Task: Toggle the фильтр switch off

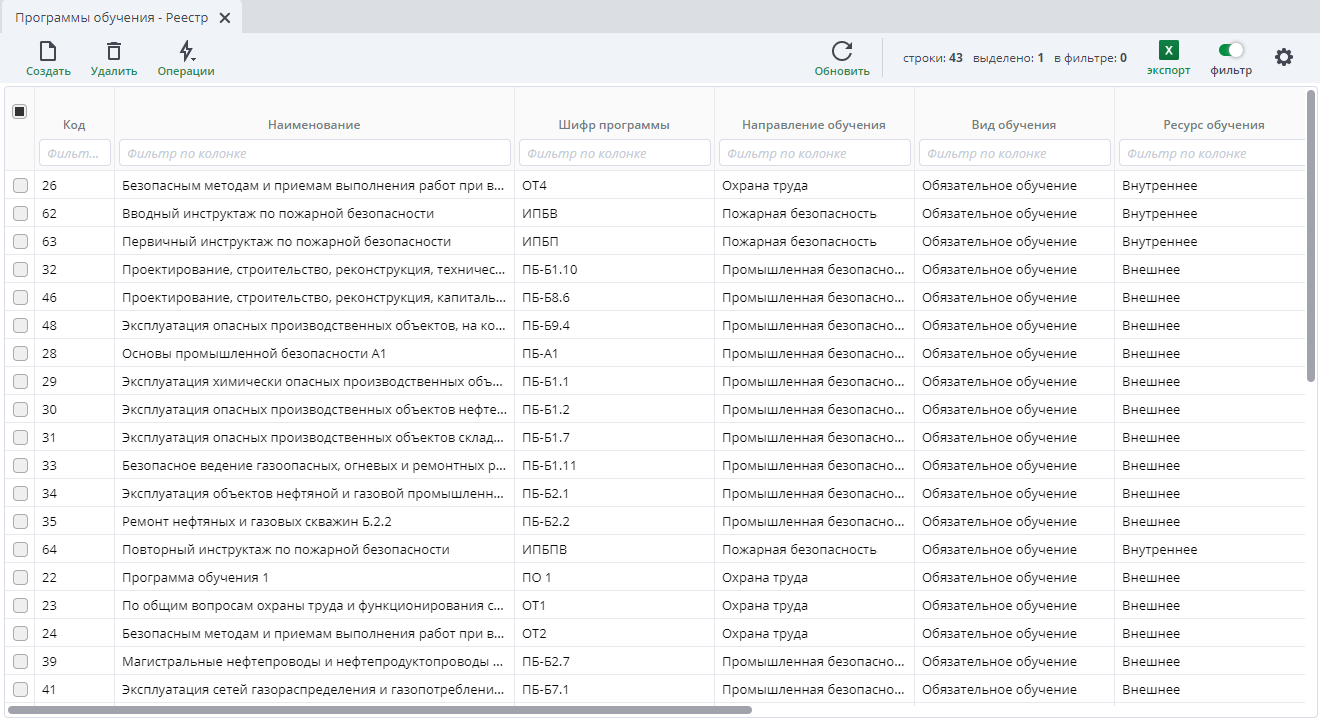Action: point(1231,50)
